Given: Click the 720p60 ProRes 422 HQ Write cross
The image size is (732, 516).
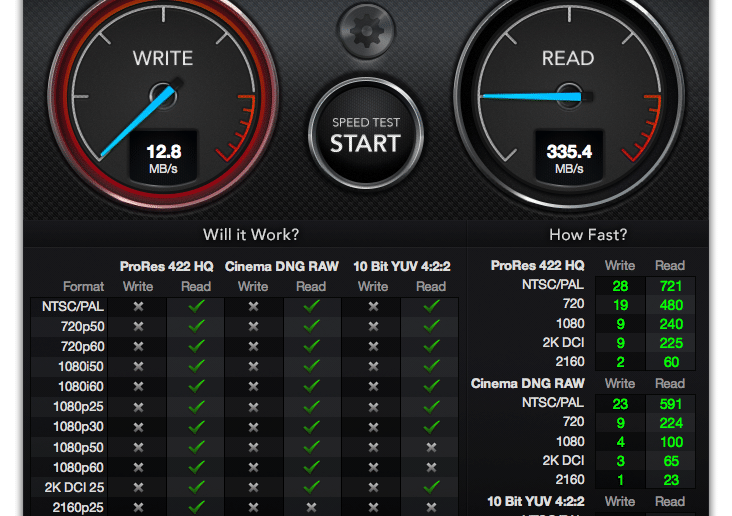Looking at the screenshot, I should (138, 346).
